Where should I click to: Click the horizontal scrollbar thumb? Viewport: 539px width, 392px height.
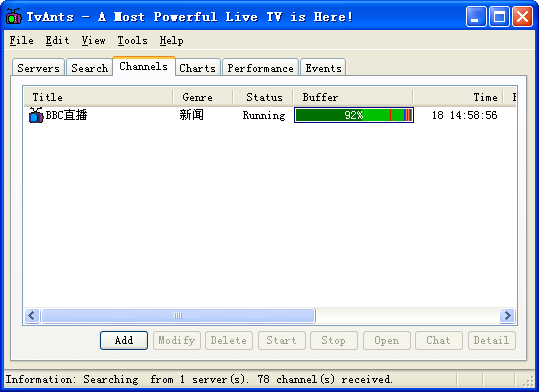[x=178, y=315]
